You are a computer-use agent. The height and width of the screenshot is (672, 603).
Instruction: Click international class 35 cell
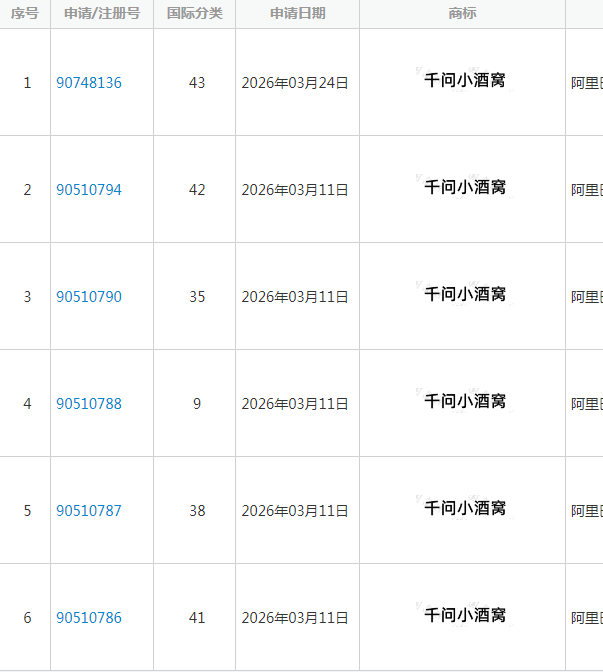tap(197, 297)
